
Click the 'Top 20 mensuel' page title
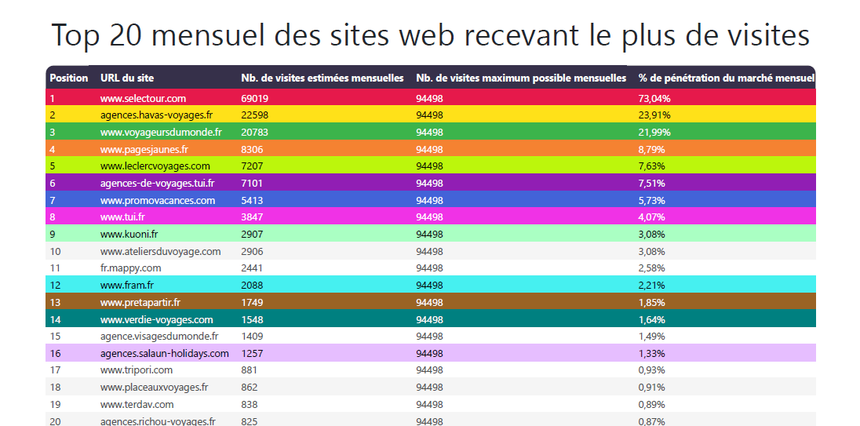(430, 35)
